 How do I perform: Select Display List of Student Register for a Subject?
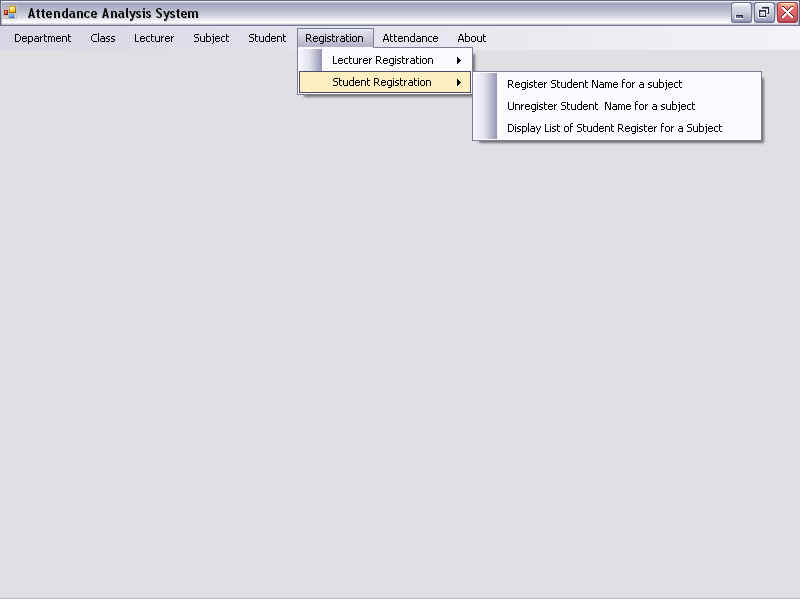point(614,128)
